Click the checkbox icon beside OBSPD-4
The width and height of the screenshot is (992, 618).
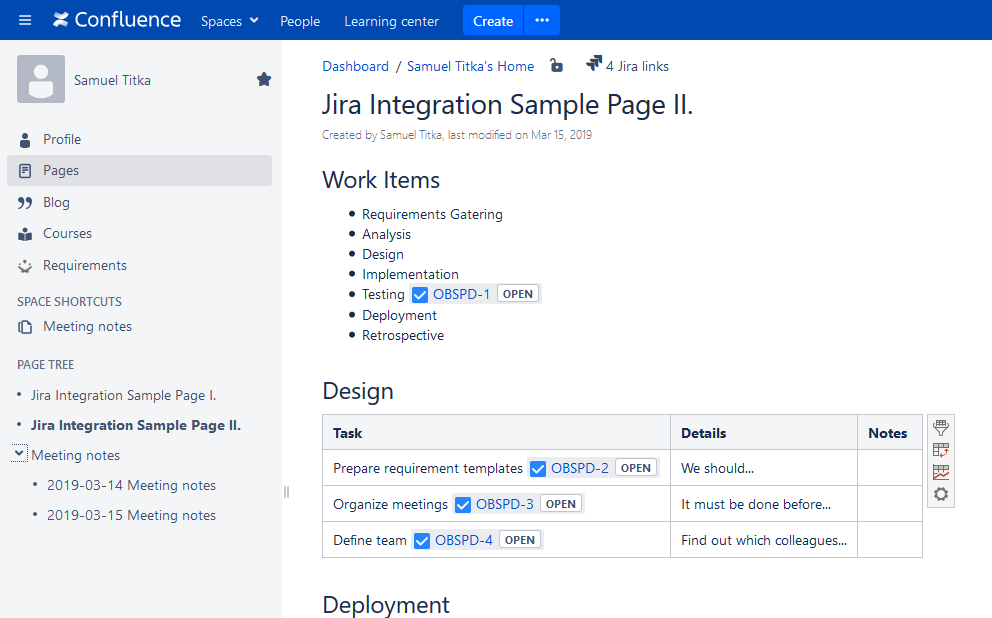tap(422, 540)
